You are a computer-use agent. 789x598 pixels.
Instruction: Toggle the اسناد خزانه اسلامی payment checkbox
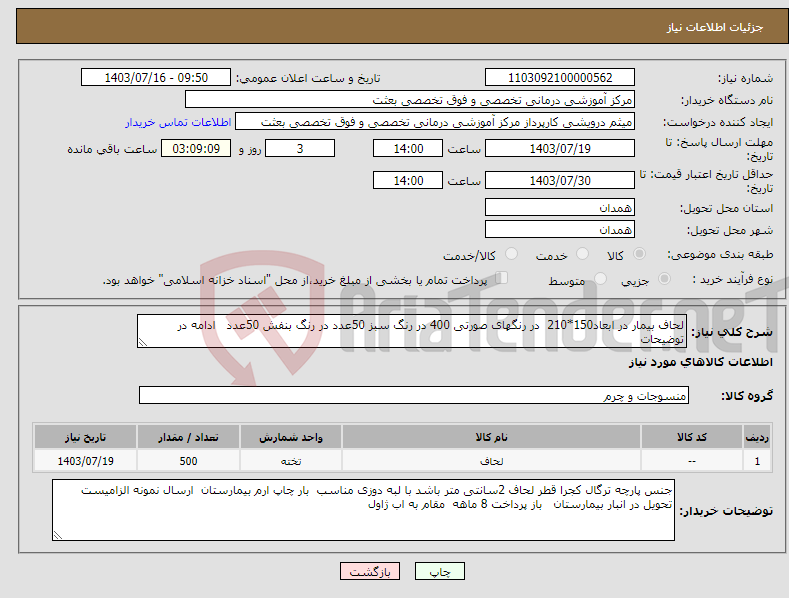click(502, 278)
